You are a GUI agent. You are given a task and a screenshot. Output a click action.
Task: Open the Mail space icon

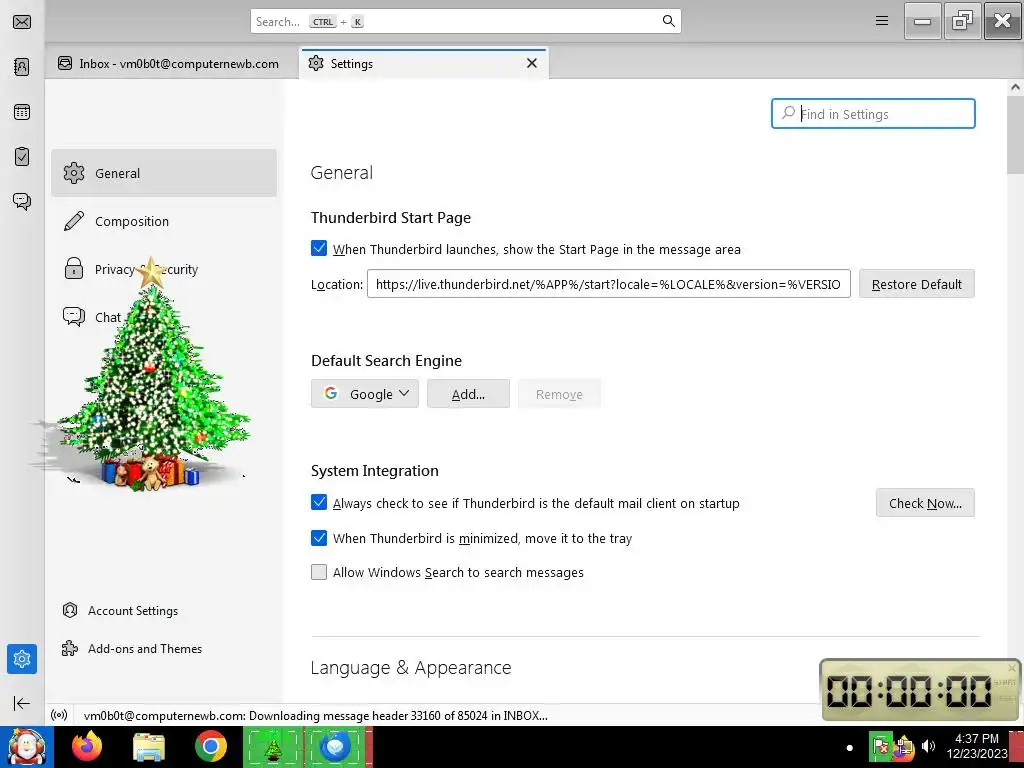pos(22,22)
